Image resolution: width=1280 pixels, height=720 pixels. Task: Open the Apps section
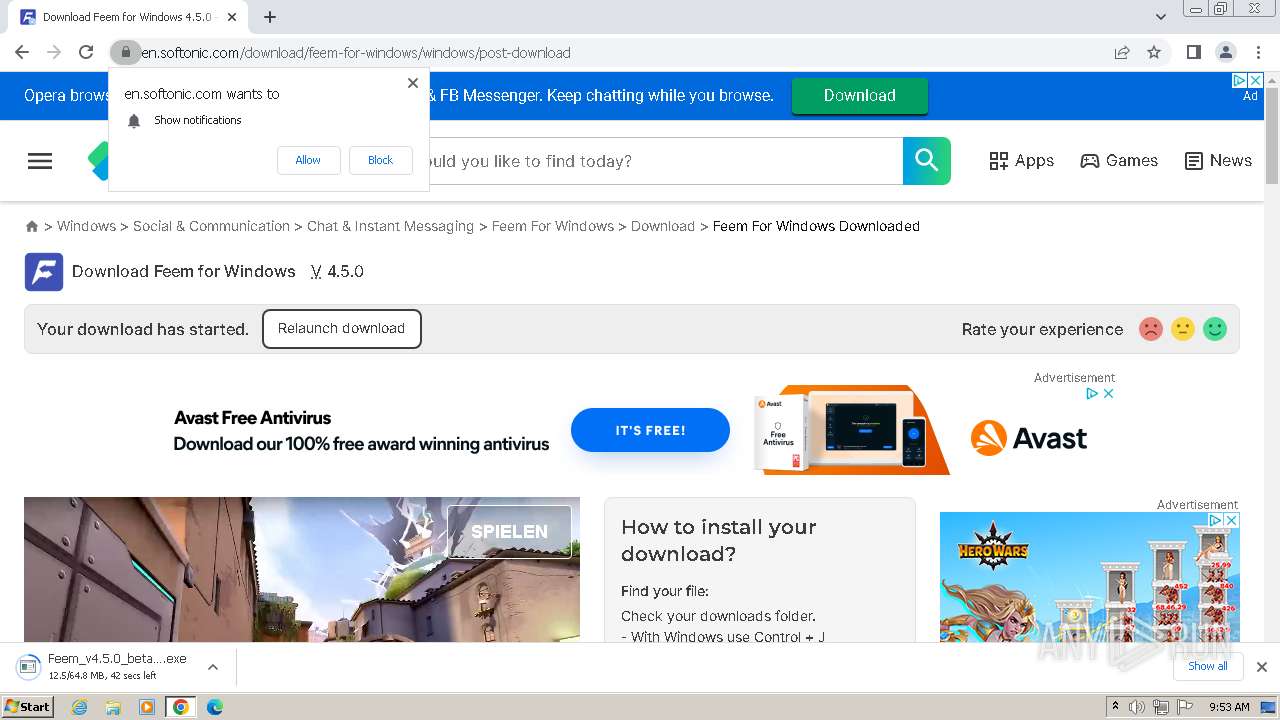click(1021, 161)
